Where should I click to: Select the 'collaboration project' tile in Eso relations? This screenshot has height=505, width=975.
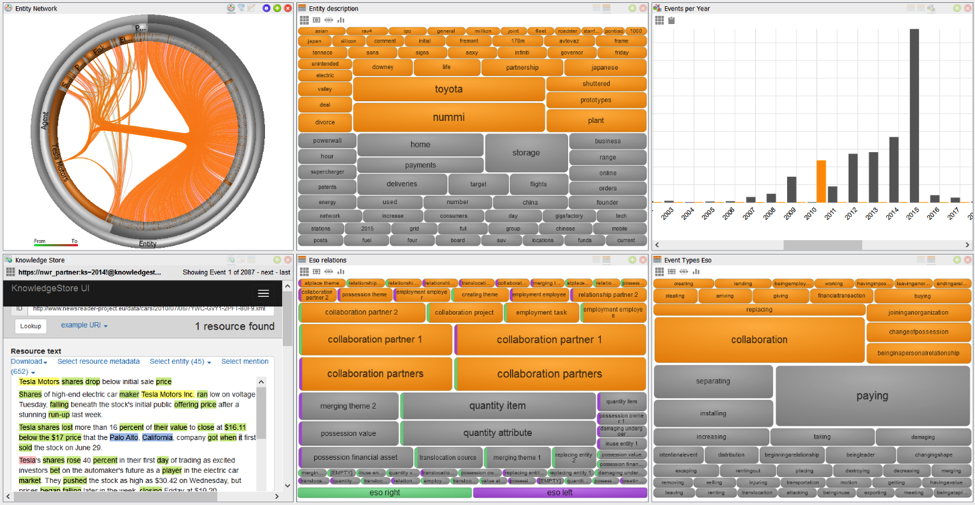pos(464,312)
